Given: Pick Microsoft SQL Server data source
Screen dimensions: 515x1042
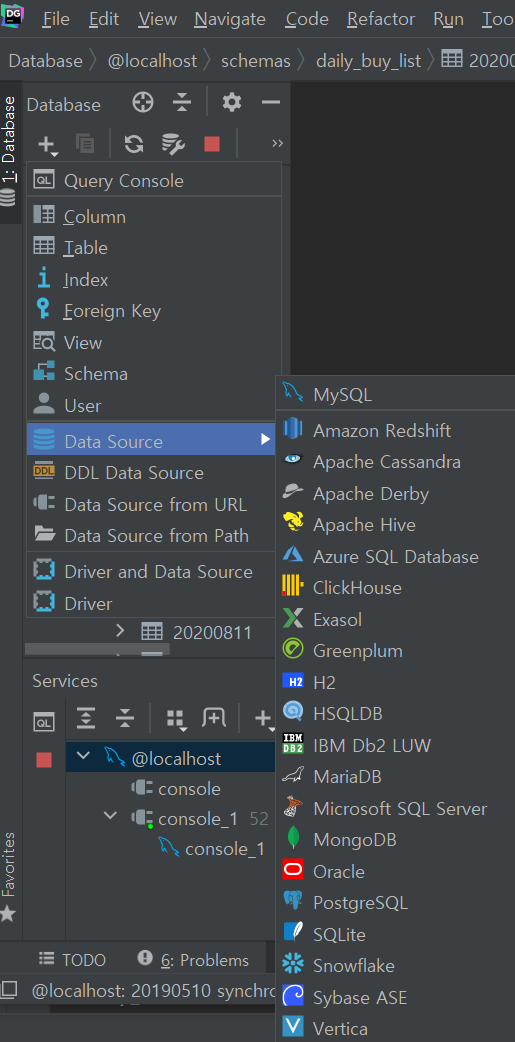Looking at the screenshot, I should click(x=395, y=808).
